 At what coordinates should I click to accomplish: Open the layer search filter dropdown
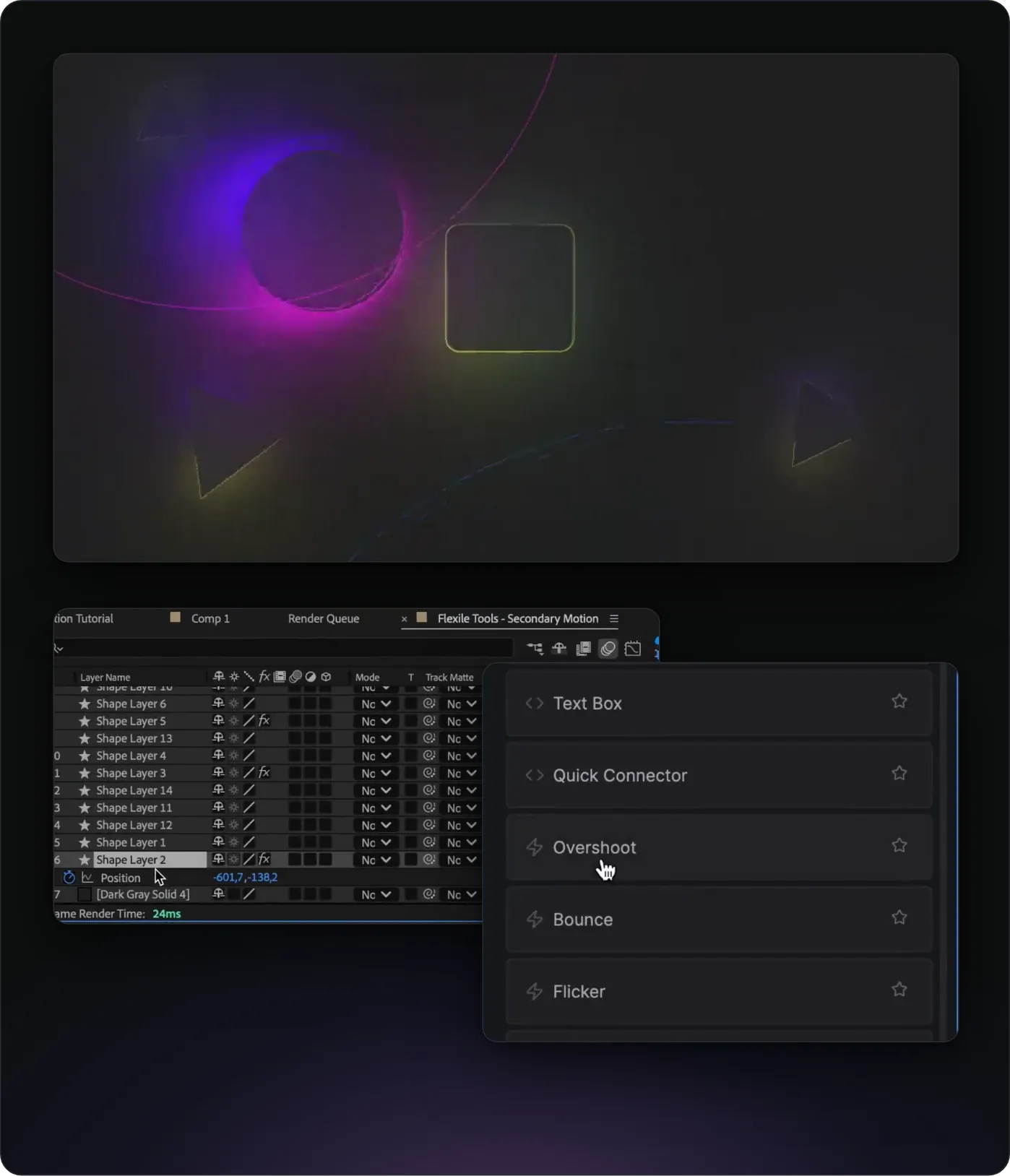coord(59,649)
